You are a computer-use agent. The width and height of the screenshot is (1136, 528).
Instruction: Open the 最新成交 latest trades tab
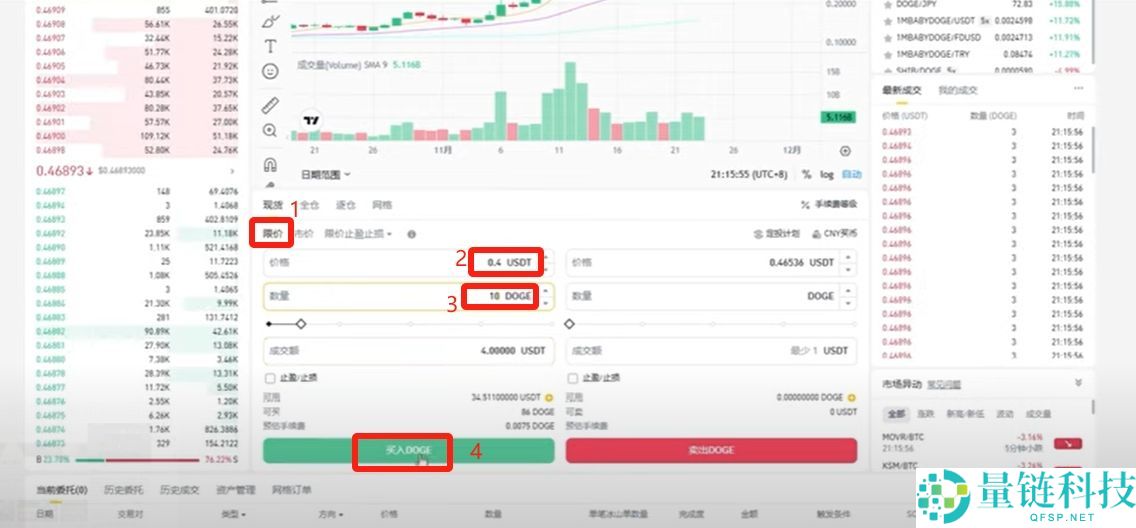pyautogui.click(x=901, y=91)
